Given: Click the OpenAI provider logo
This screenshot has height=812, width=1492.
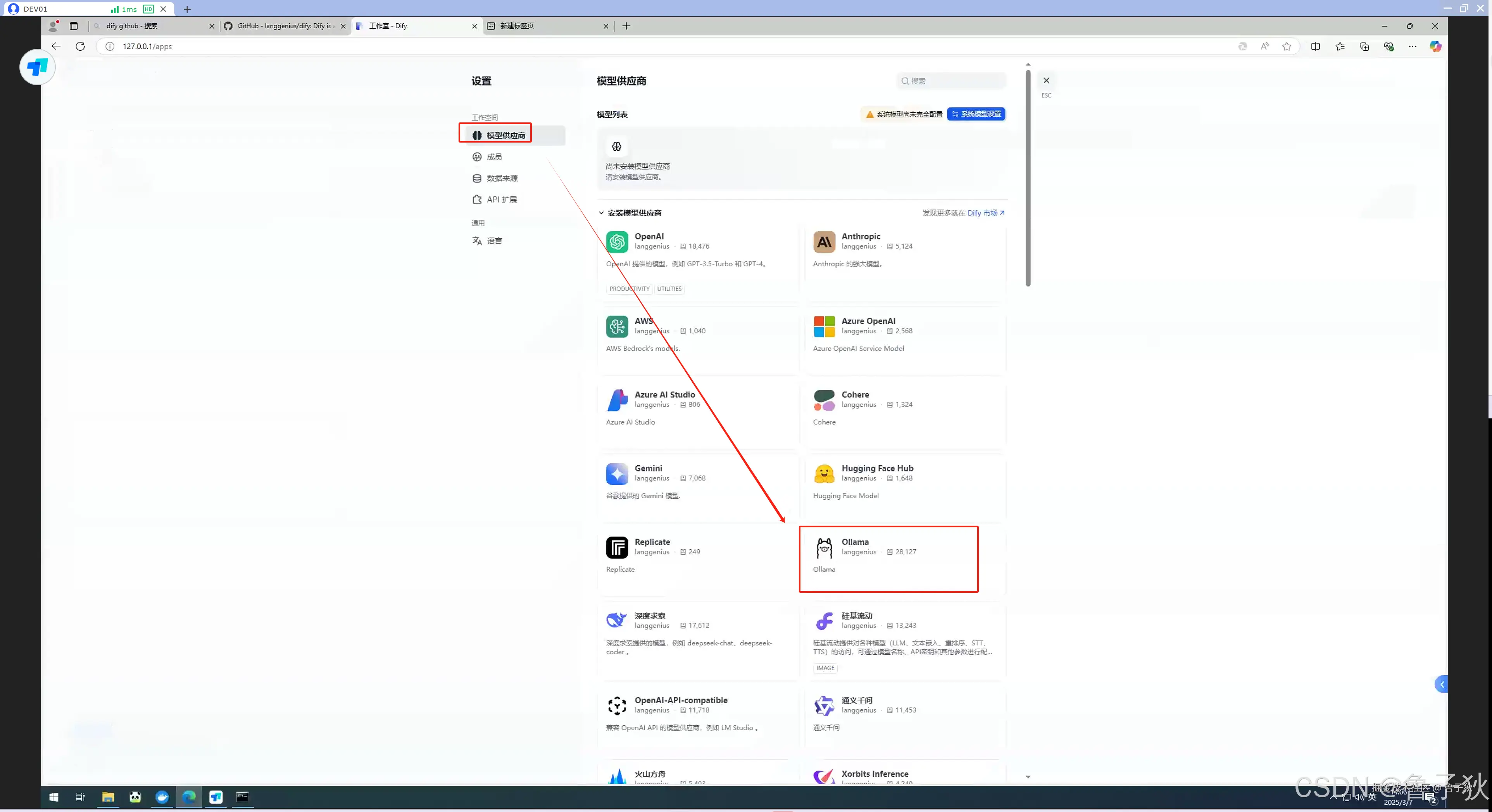Looking at the screenshot, I should pos(617,241).
